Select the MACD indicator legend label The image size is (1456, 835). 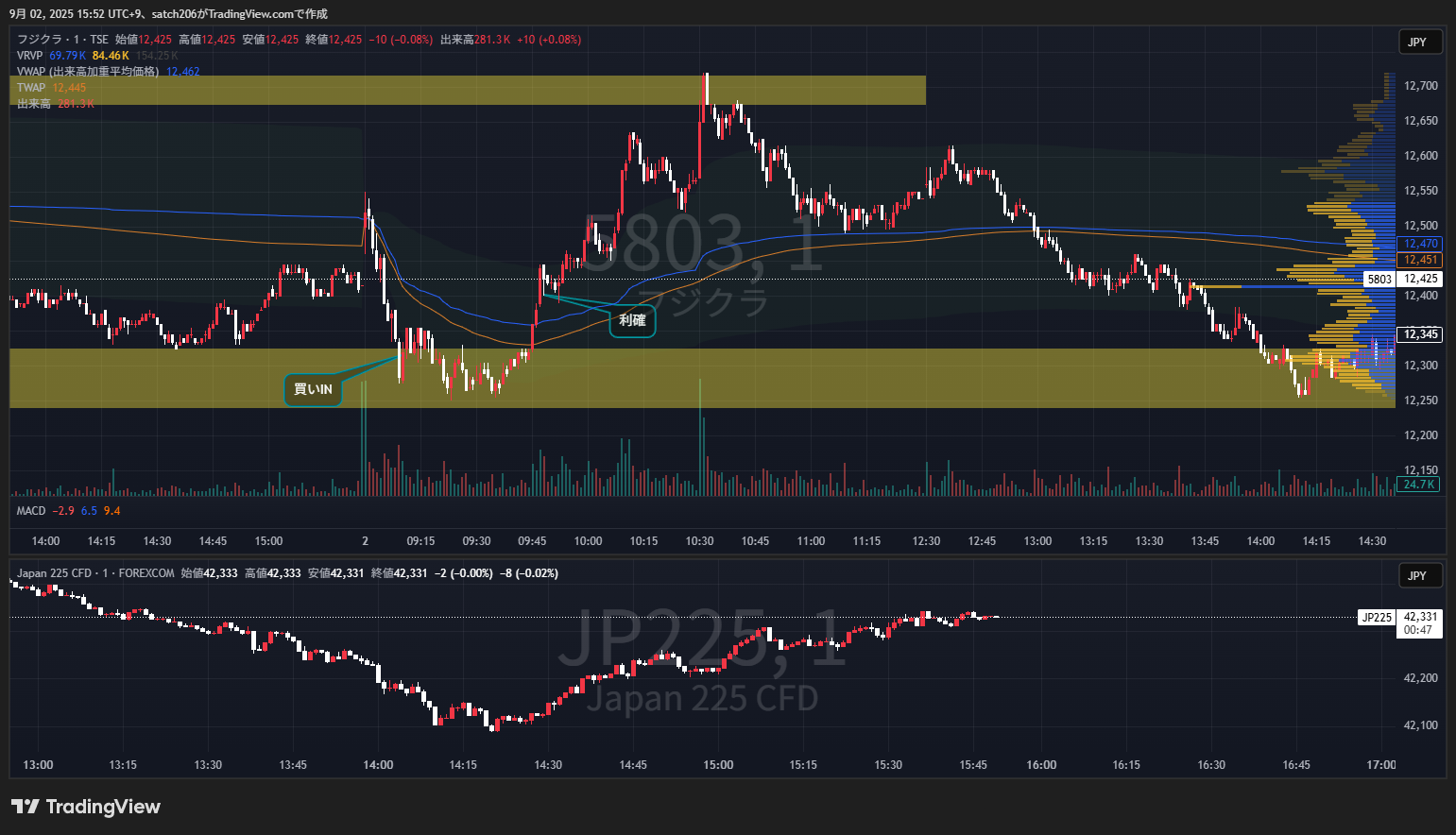[31, 511]
